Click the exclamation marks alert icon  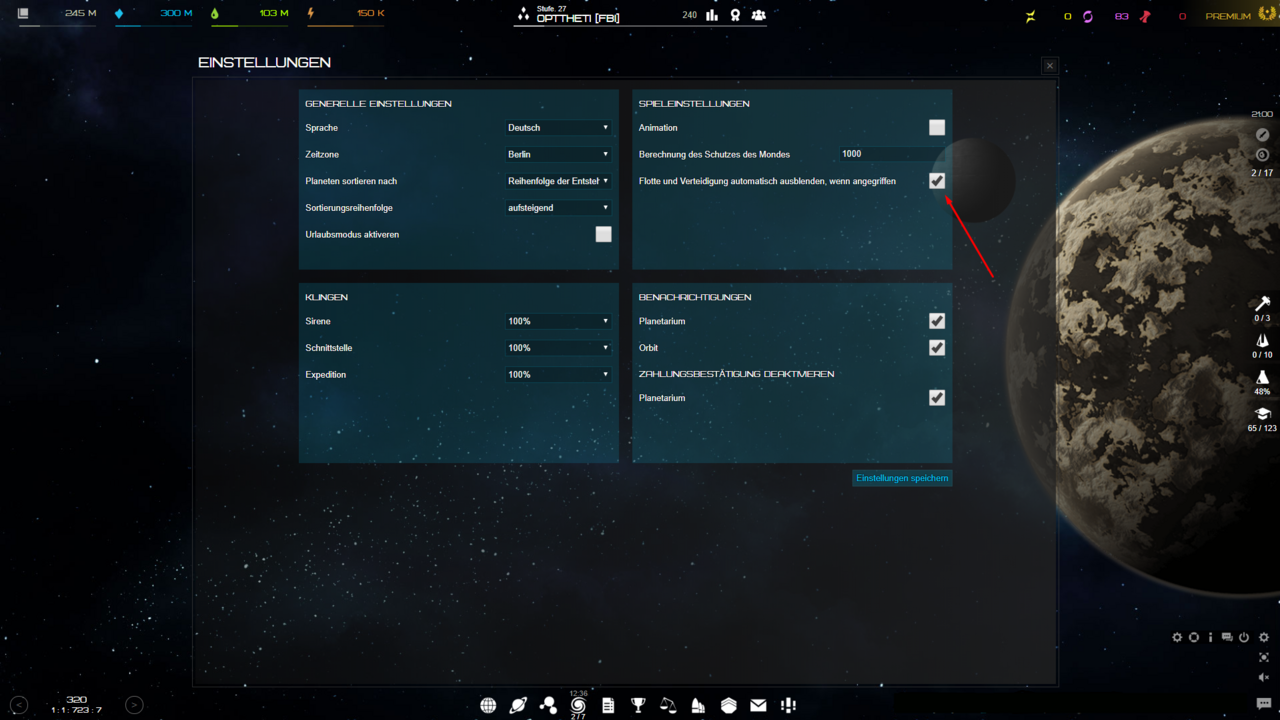click(x=788, y=705)
